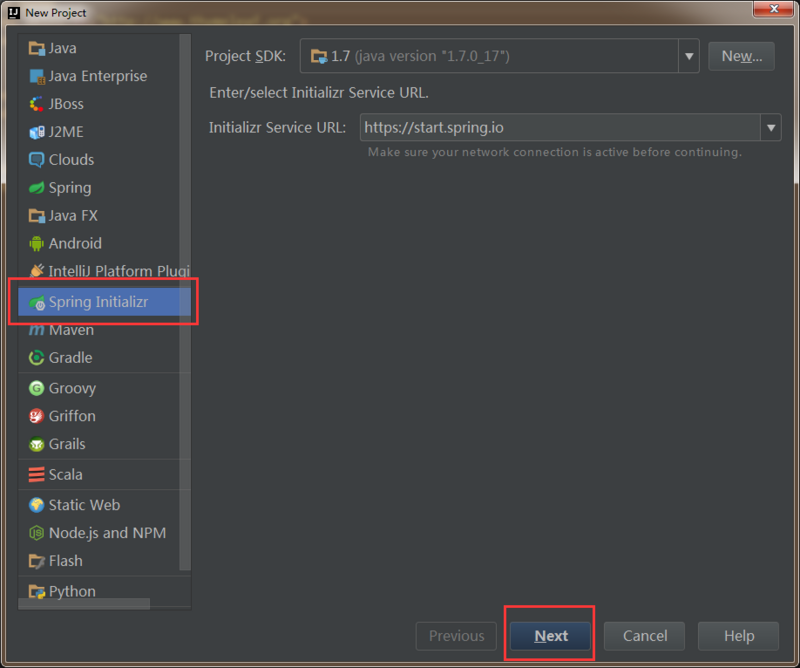Screen dimensions: 800x668
Task: Click the https://start.spring.io URL field
Action: click(560, 128)
